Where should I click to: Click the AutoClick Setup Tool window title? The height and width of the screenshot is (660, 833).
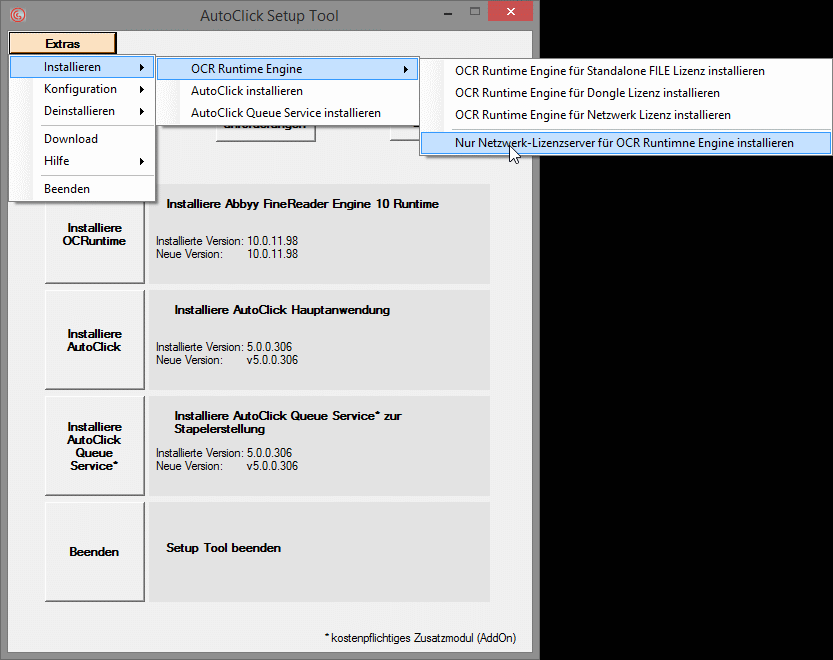[x=269, y=16]
